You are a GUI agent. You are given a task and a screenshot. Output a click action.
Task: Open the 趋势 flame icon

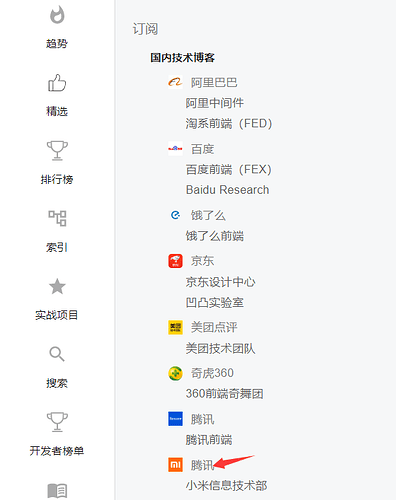57,15
